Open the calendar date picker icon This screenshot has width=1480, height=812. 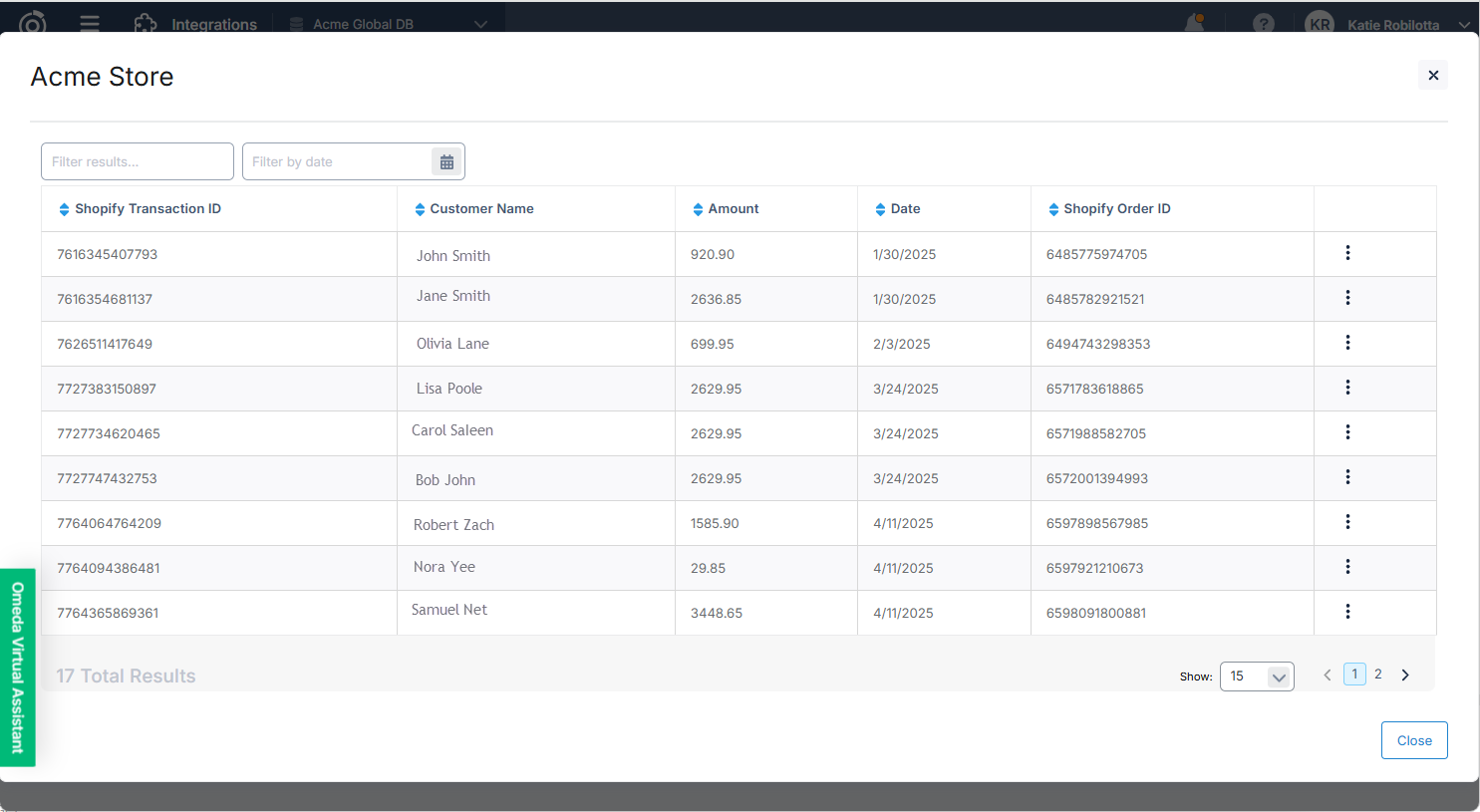[446, 162]
